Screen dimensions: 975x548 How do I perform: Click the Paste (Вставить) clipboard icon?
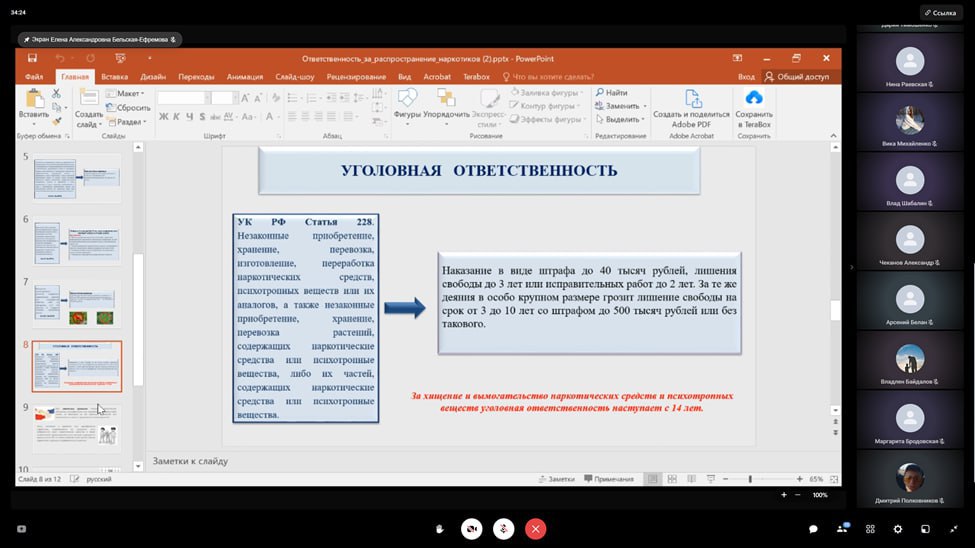(34, 99)
